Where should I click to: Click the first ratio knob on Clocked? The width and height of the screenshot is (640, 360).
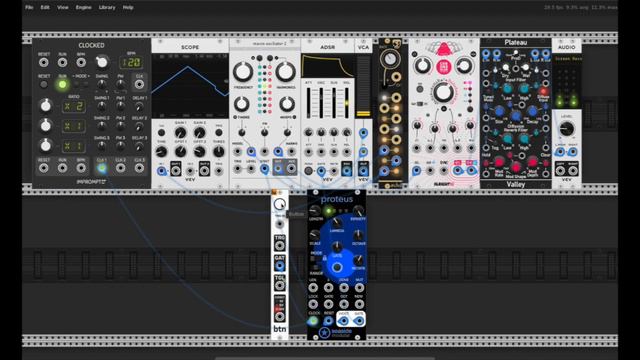pos(45,106)
